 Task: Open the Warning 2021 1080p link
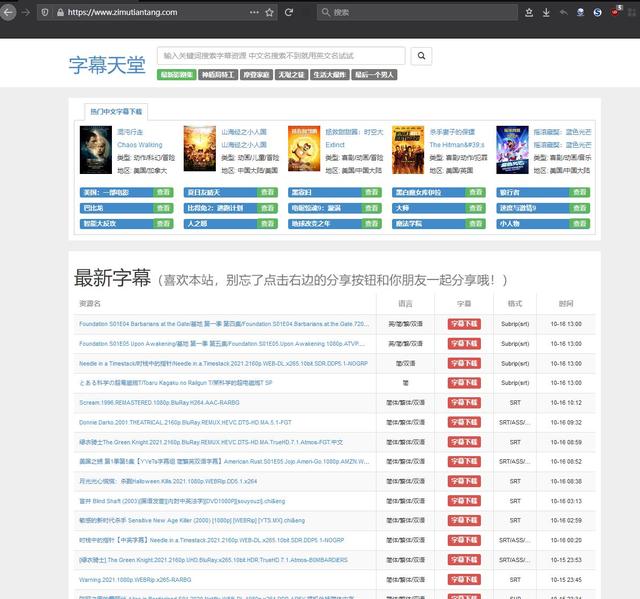[135, 580]
